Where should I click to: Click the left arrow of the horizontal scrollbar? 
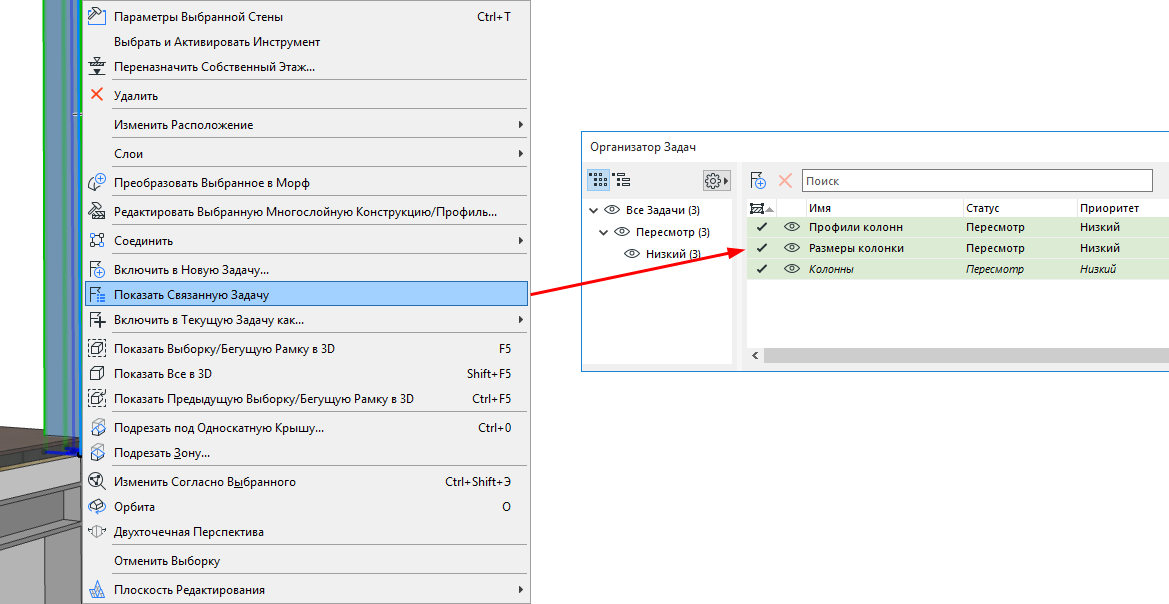[755, 356]
